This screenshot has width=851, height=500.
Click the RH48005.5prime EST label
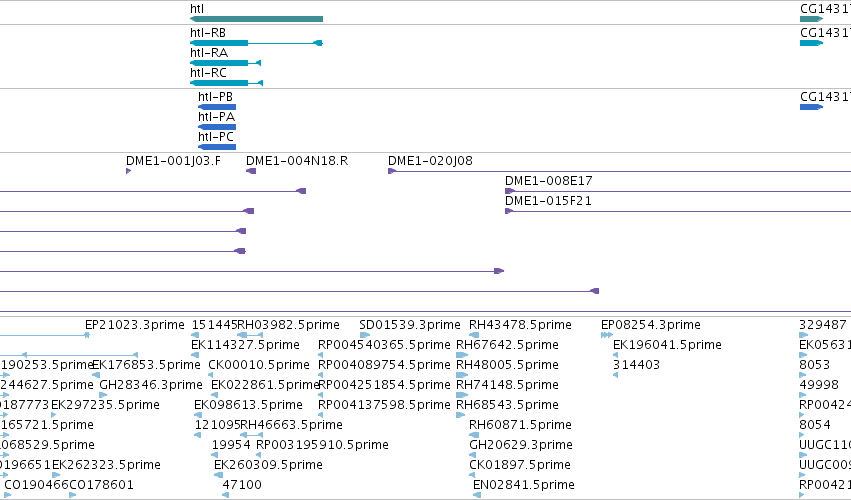point(507,365)
